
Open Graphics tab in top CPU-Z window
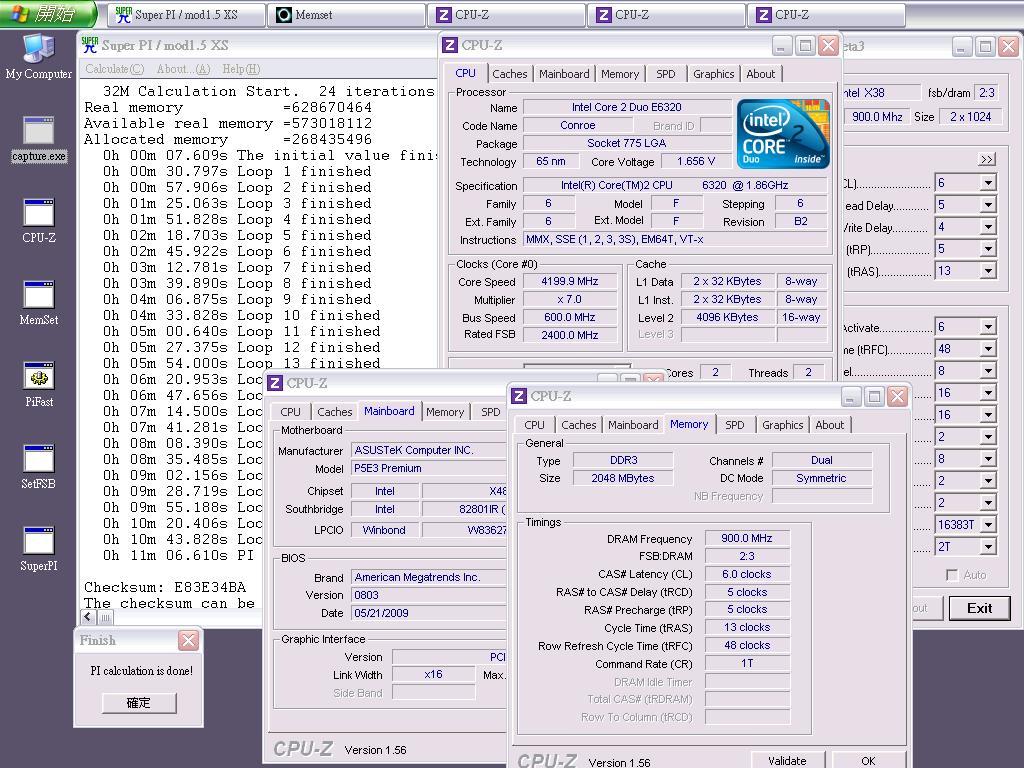(713, 74)
